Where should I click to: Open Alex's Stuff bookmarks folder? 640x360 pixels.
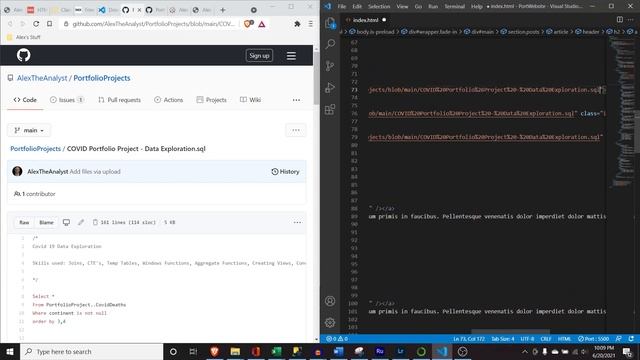(x=24, y=37)
